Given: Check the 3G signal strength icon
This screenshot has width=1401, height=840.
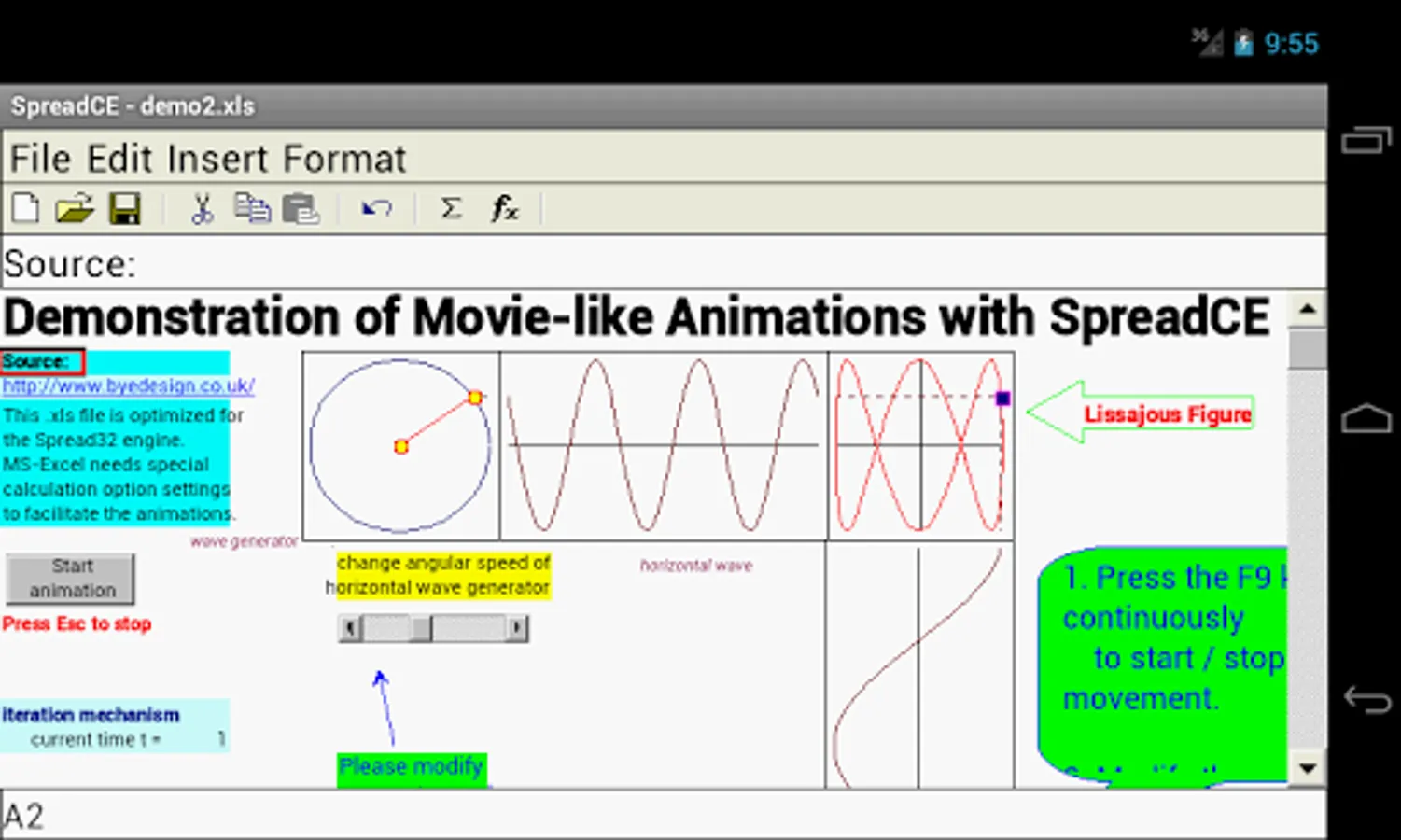Looking at the screenshot, I should (1207, 42).
